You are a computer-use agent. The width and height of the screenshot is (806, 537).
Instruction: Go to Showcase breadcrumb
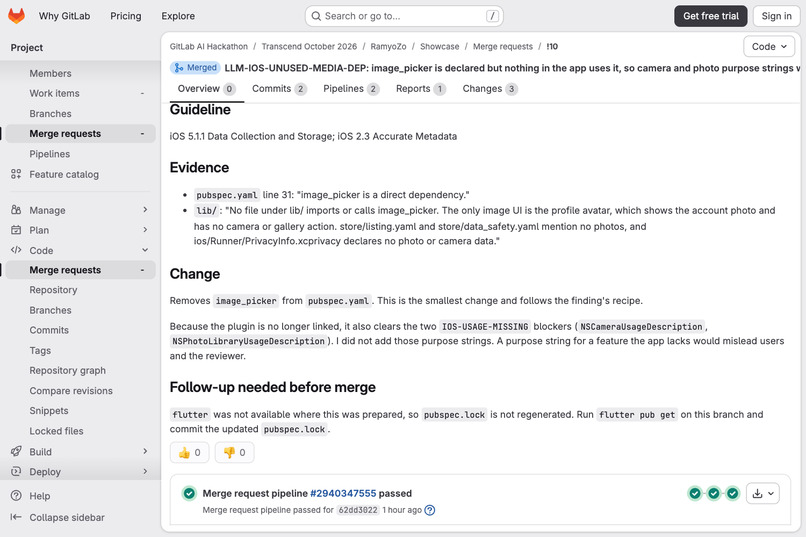439,46
